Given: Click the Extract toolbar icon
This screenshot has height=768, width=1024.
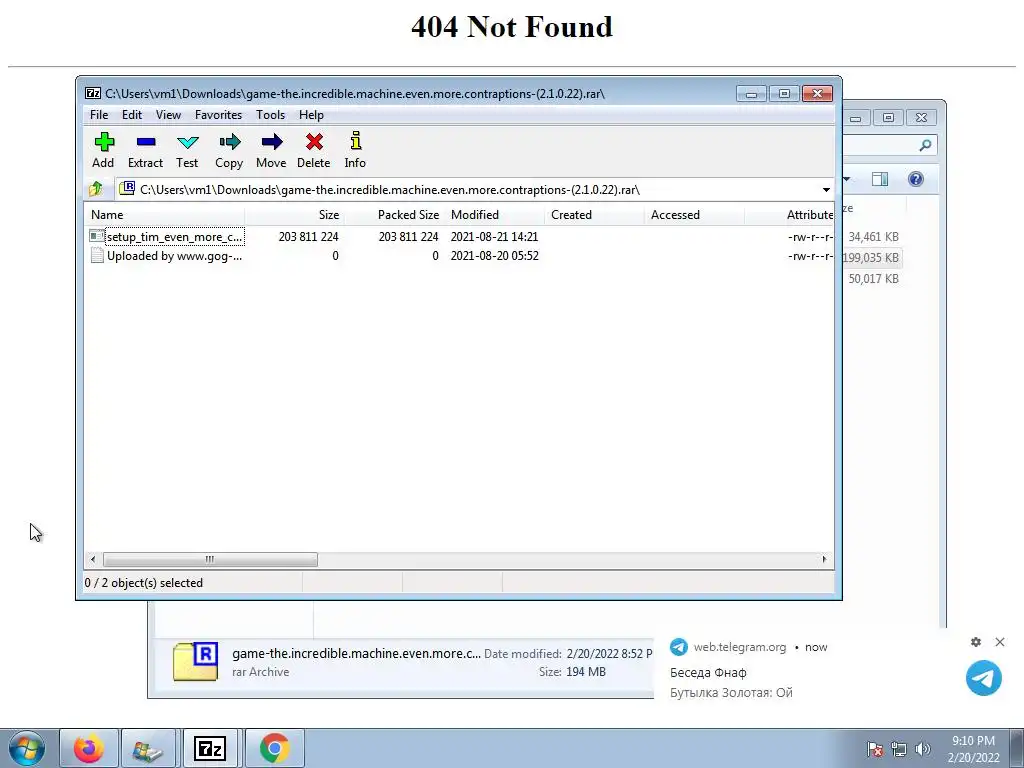Looking at the screenshot, I should pos(146,142).
